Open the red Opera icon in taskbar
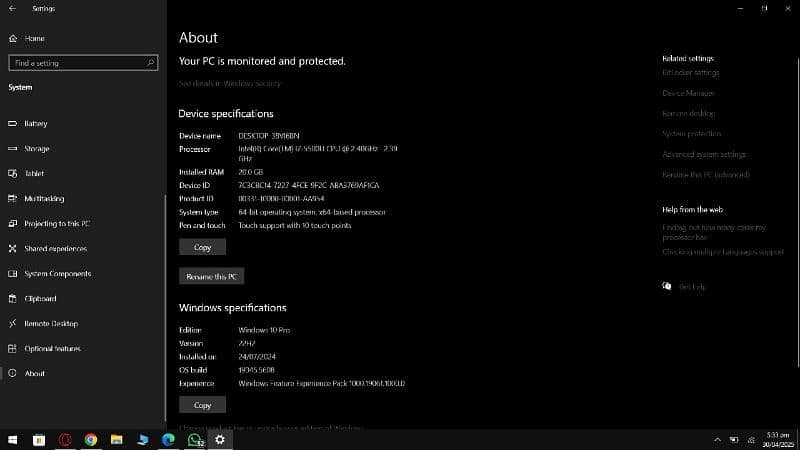800x450 pixels. point(65,440)
